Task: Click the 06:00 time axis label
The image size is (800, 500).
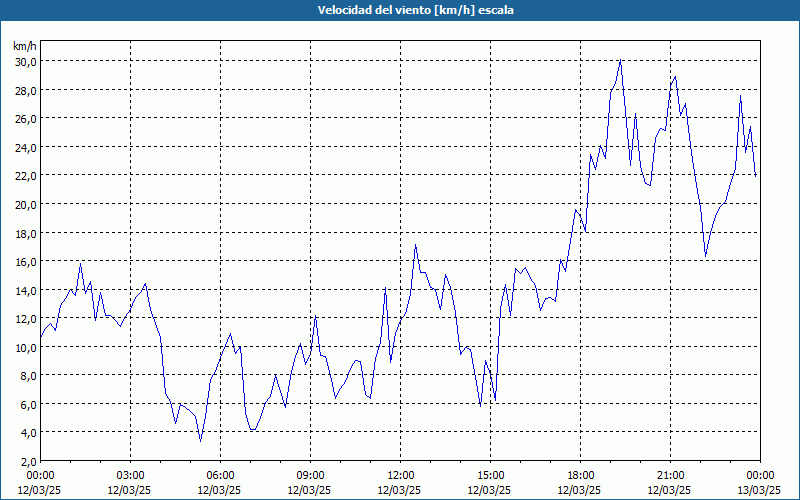Action: point(220,476)
